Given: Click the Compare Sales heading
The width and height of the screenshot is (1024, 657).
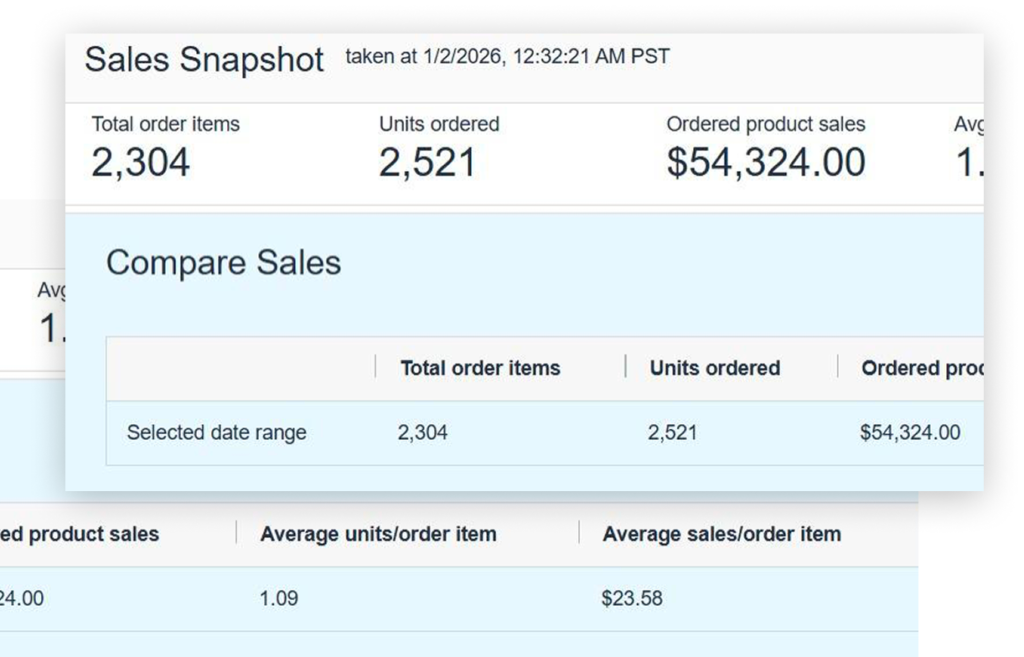Looking at the screenshot, I should (223, 263).
